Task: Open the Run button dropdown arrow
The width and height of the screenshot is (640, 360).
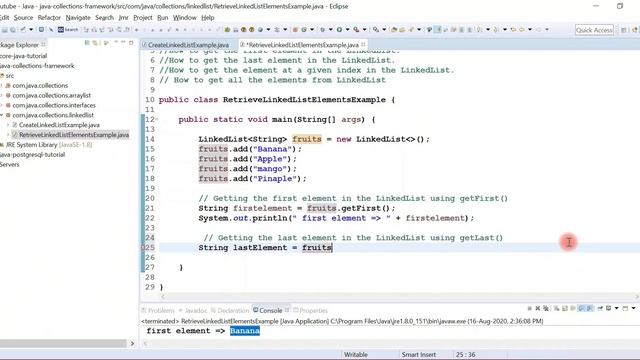Action: tap(347, 30)
